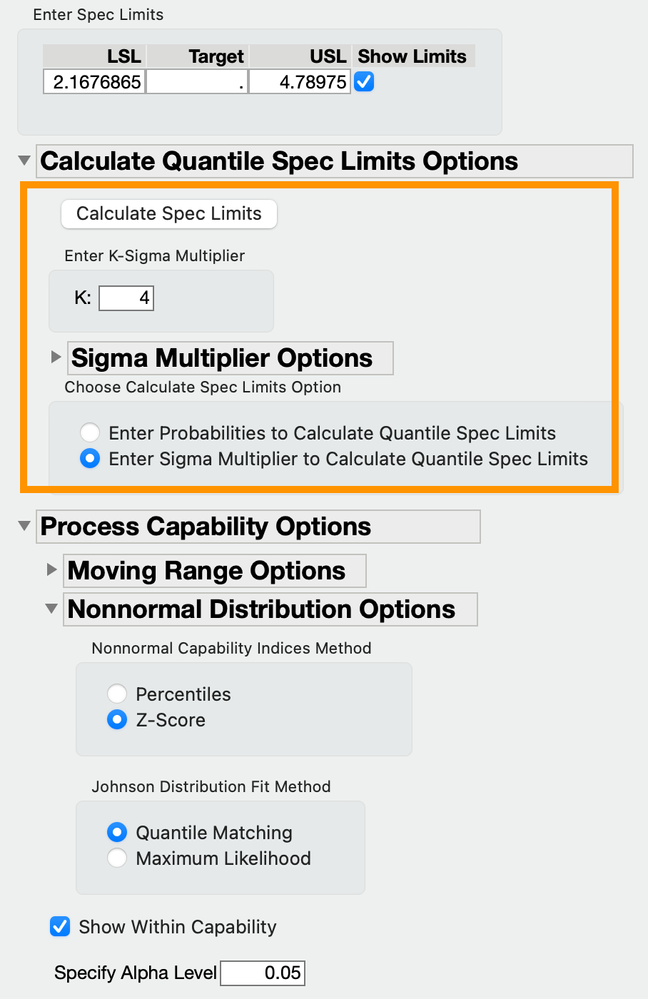Collapse the Process Capability Options section

pos(24,526)
